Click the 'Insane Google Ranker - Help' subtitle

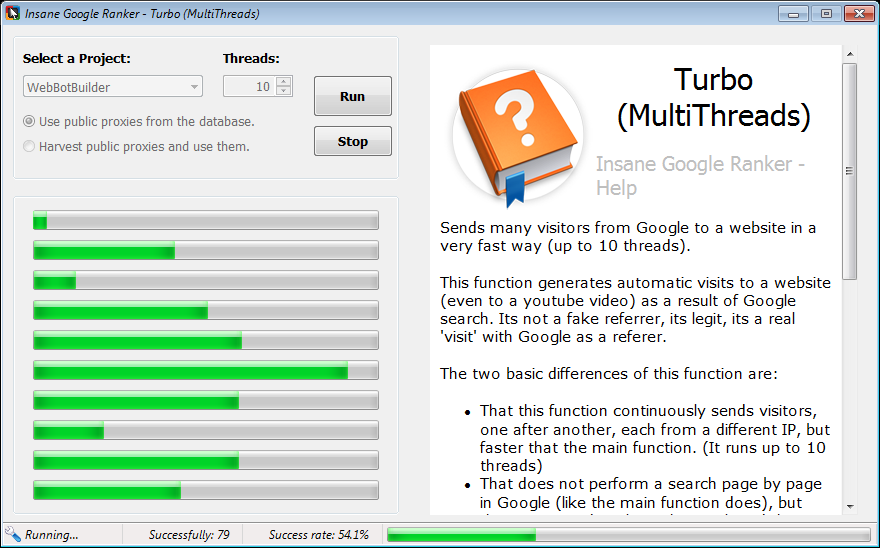(700, 175)
